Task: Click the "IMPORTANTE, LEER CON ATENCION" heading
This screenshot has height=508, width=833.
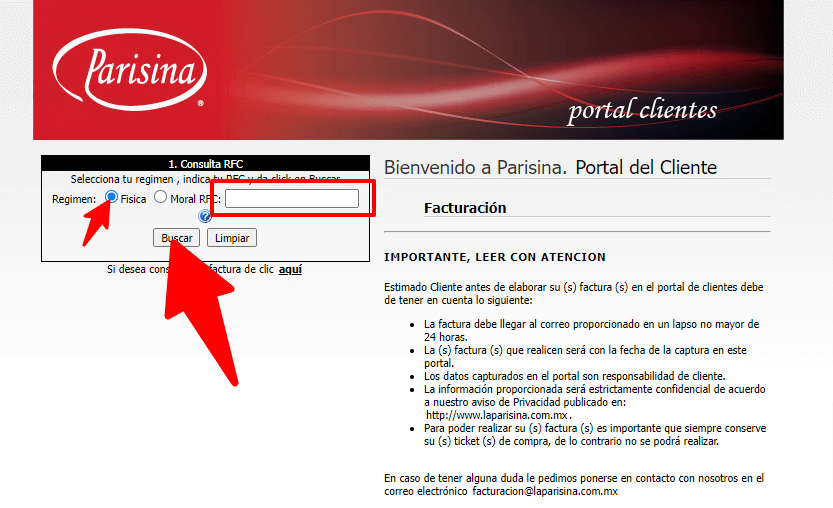Action: 495,257
